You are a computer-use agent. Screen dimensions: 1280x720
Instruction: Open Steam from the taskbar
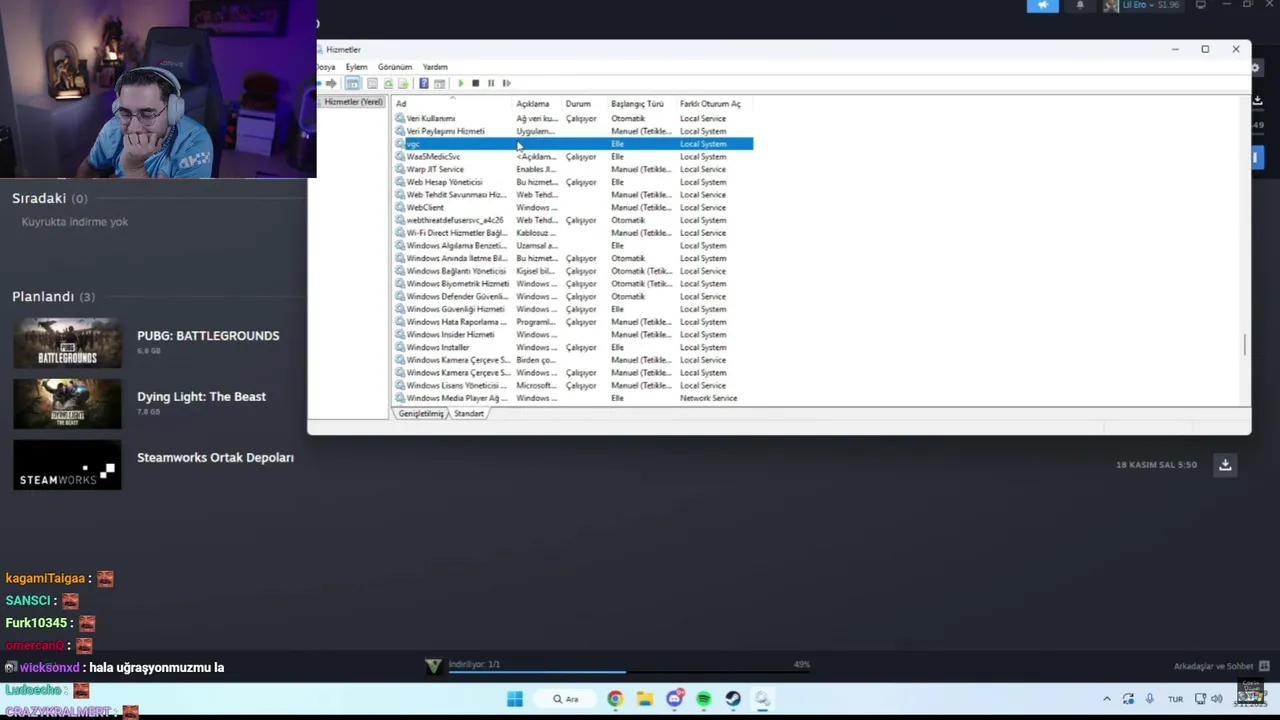tap(733, 699)
